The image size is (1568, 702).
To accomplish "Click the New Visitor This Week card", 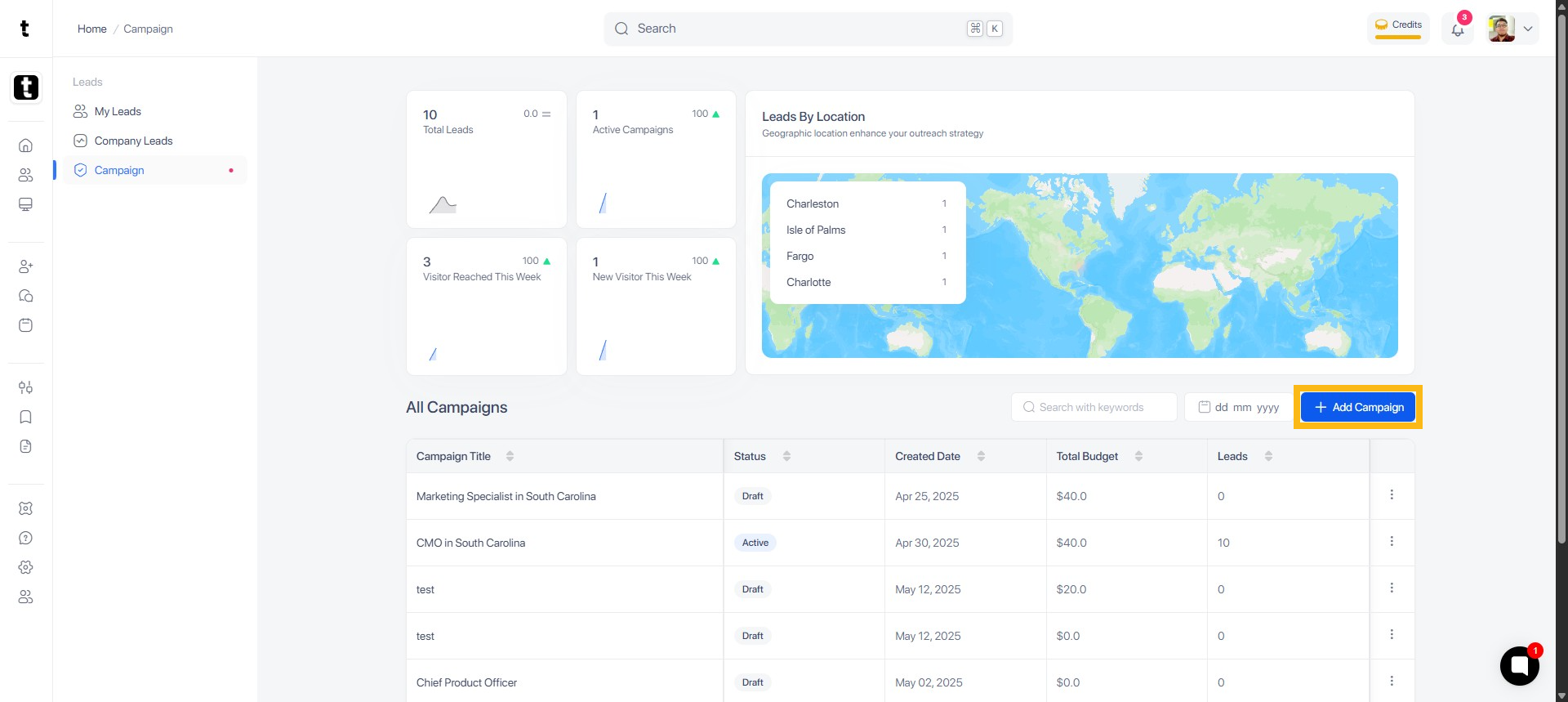I will tap(656, 306).
